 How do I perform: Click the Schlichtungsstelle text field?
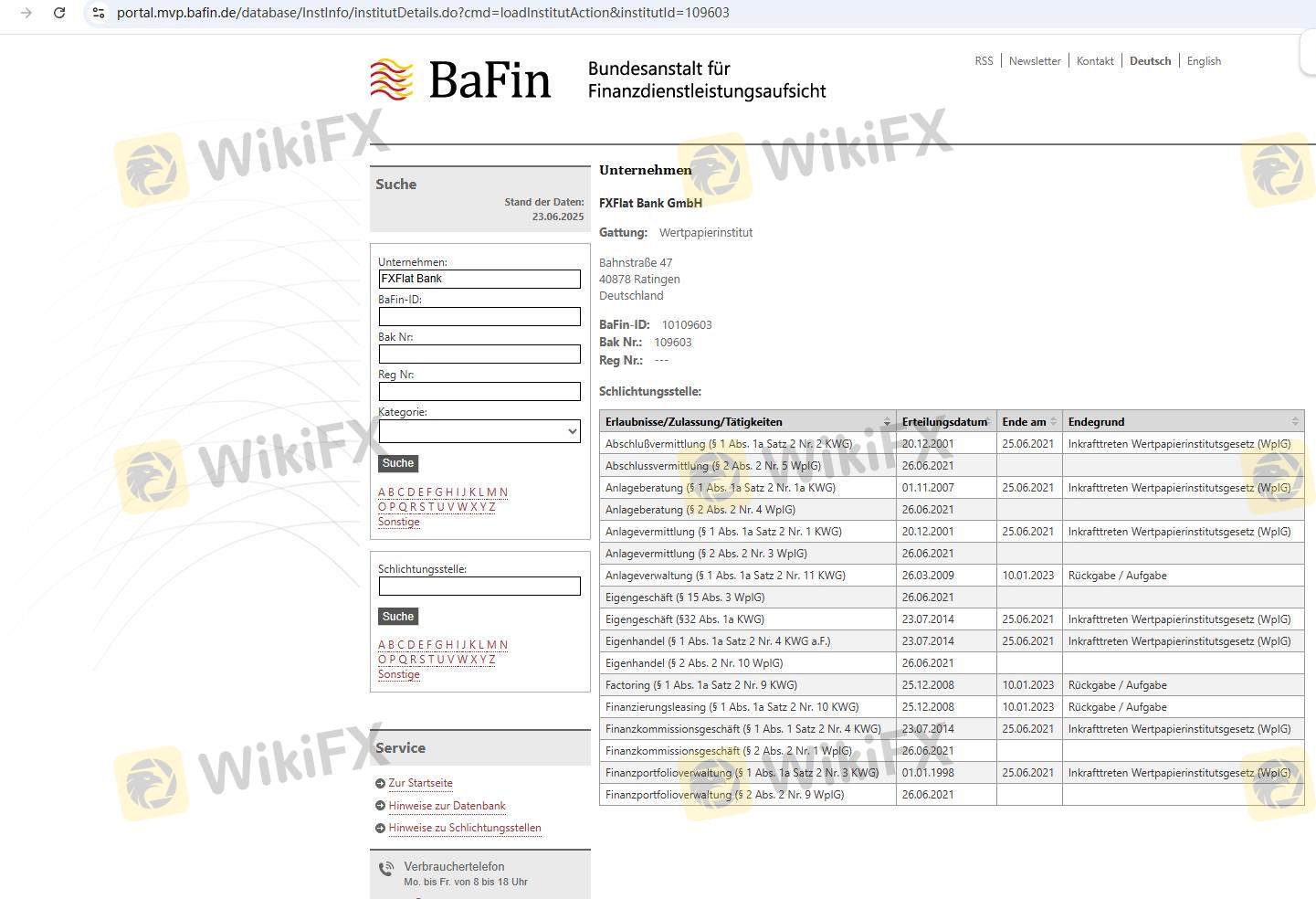(x=479, y=587)
